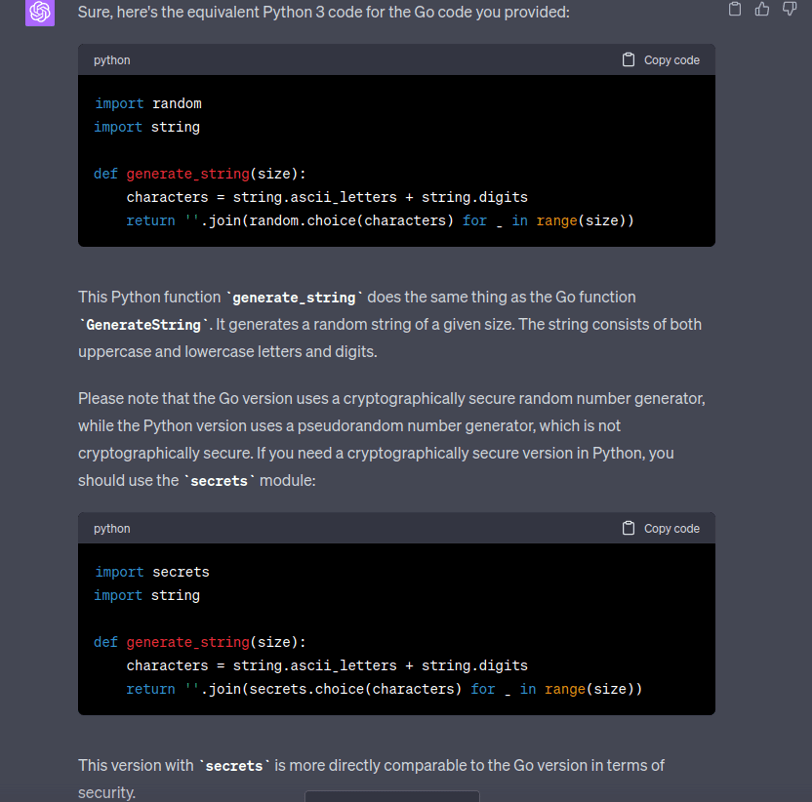This screenshot has height=802, width=812.
Task: Click inline secrets after "This version with"
Action: point(234,766)
